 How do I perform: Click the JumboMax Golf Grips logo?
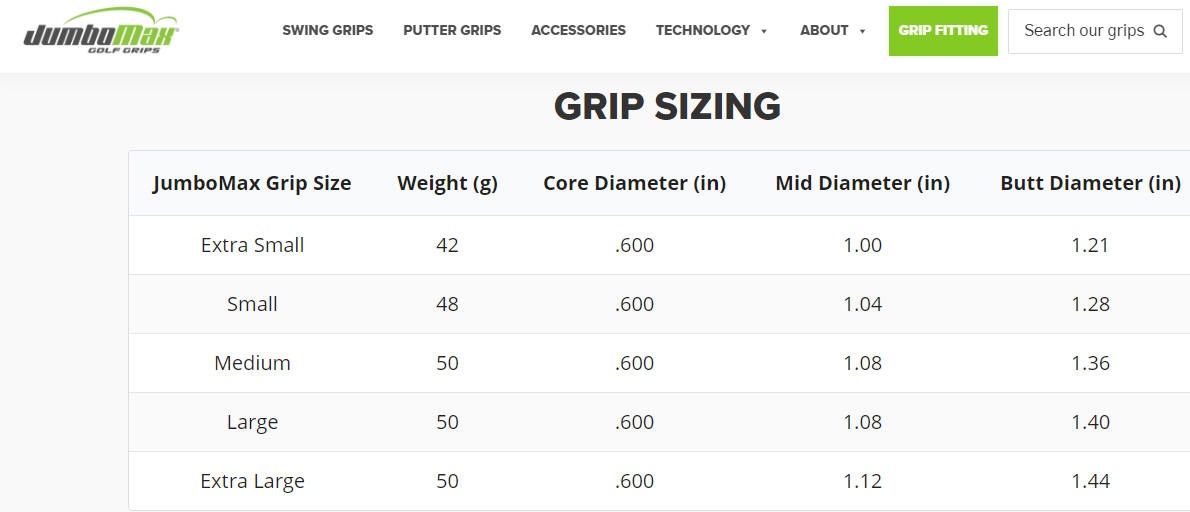(x=102, y=31)
